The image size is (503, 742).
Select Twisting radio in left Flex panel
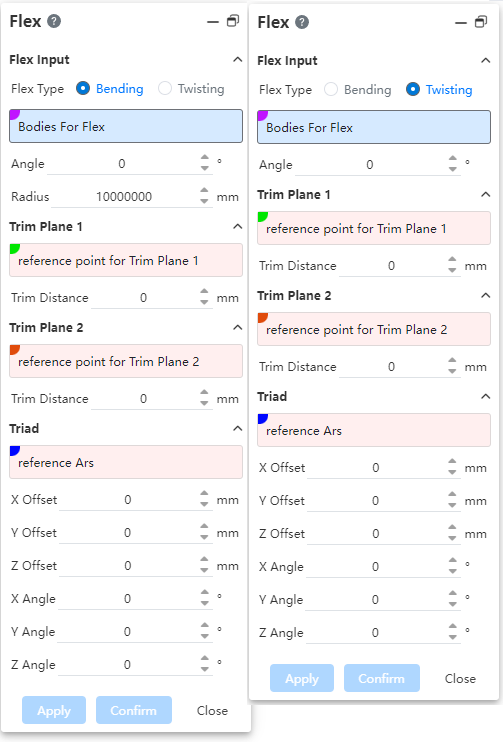click(165, 88)
